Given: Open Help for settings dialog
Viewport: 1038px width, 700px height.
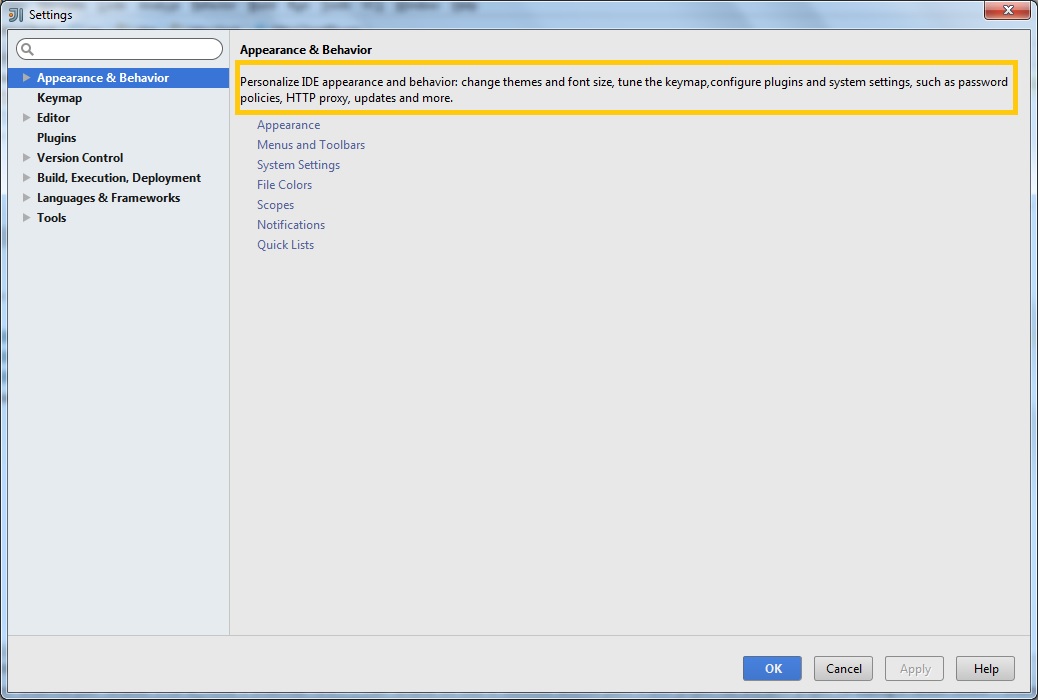Looking at the screenshot, I should pyautogui.click(x=986, y=668).
